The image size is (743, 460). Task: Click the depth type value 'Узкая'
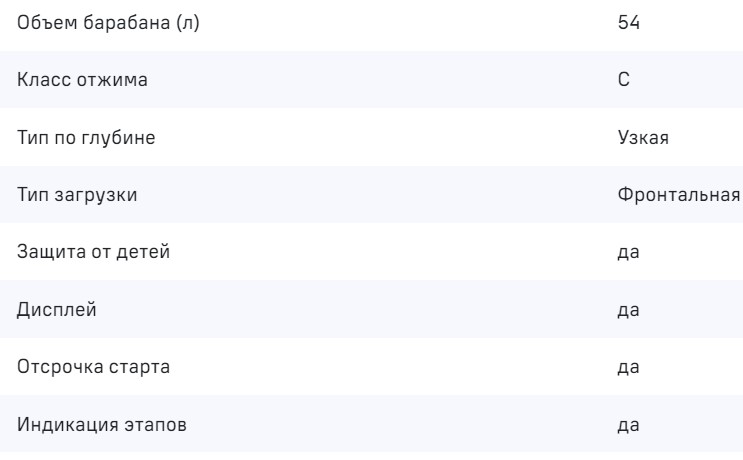(642, 136)
